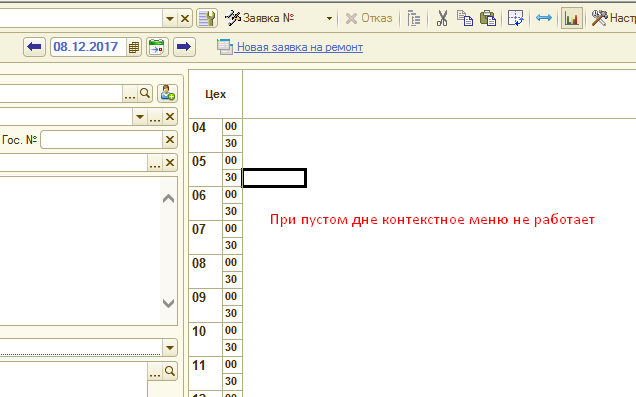Click the blue horizontal double-arrow icon
The width and height of the screenshot is (636, 397).
coord(544,18)
